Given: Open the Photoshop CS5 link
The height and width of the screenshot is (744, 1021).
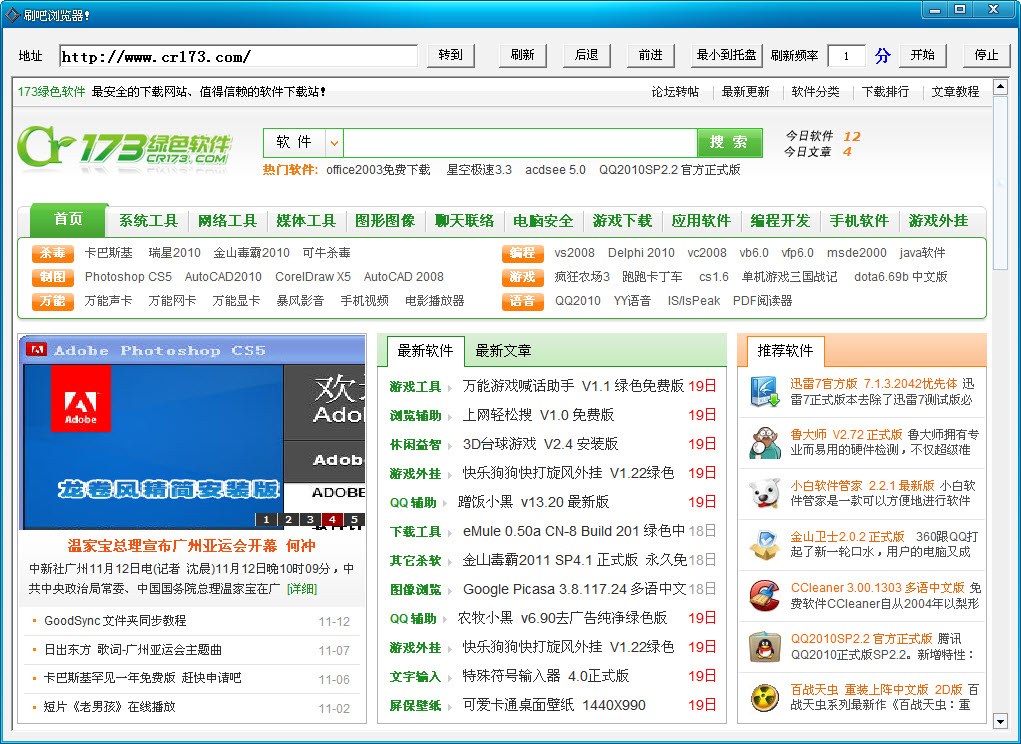Looking at the screenshot, I should click(x=128, y=277).
